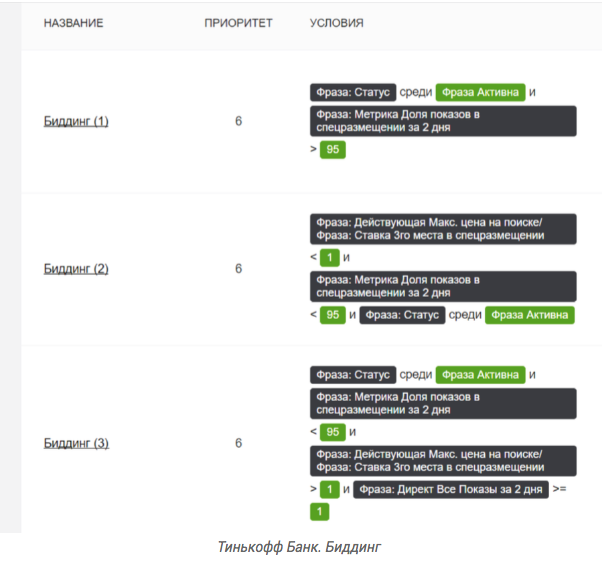Click the last green 1 value in Биддинг (3)
This screenshot has height=563, width=602.
[x=319, y=512]
